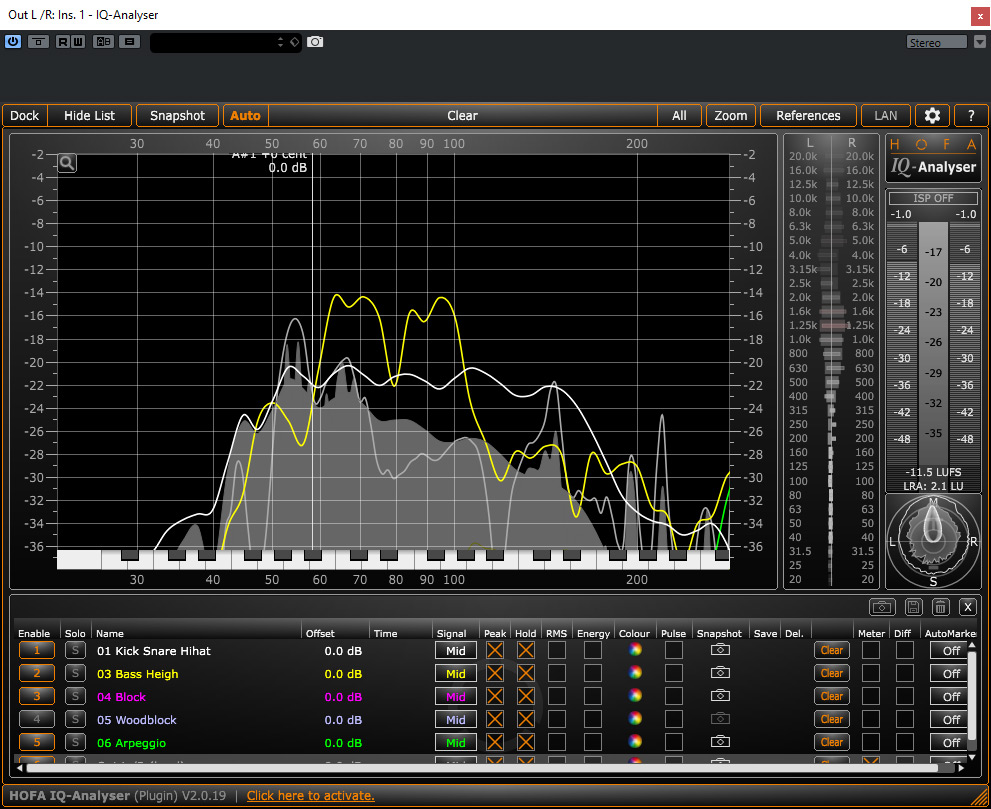Click the 'Click here to activate' link
991x809 pixels.
point(310,795)
